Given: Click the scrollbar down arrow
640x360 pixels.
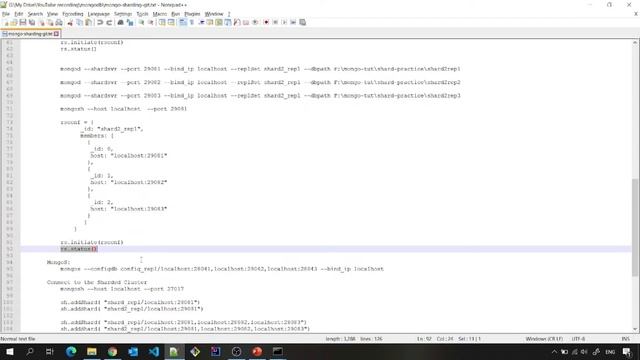Looking at the screenshot, I should [x=636, y=329].
